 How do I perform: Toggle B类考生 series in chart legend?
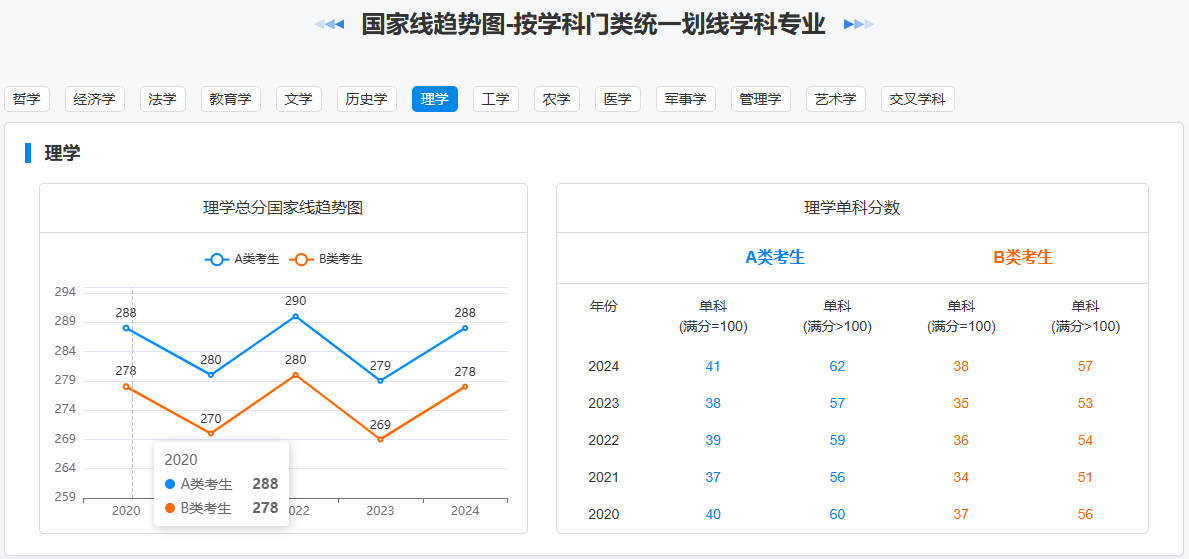point(326,259)
